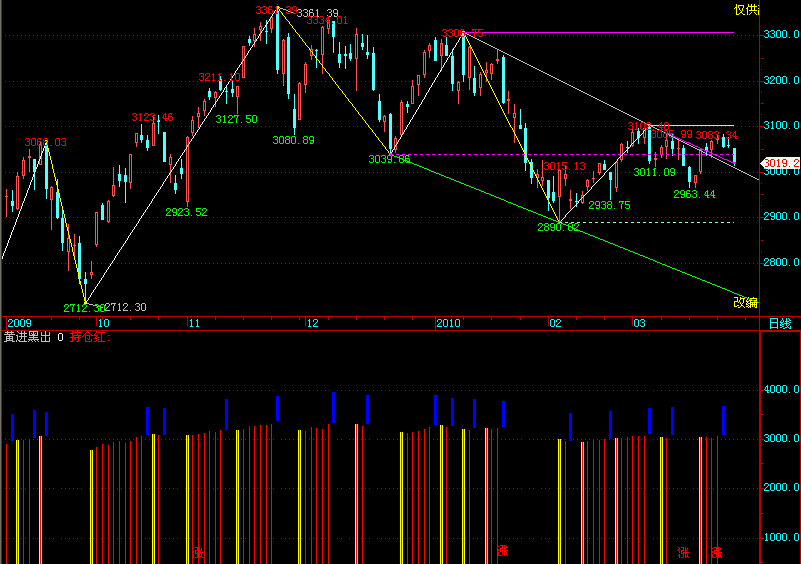
Task: Select the 黄进黑出 indicator name
Action: (x=27, y=337)
